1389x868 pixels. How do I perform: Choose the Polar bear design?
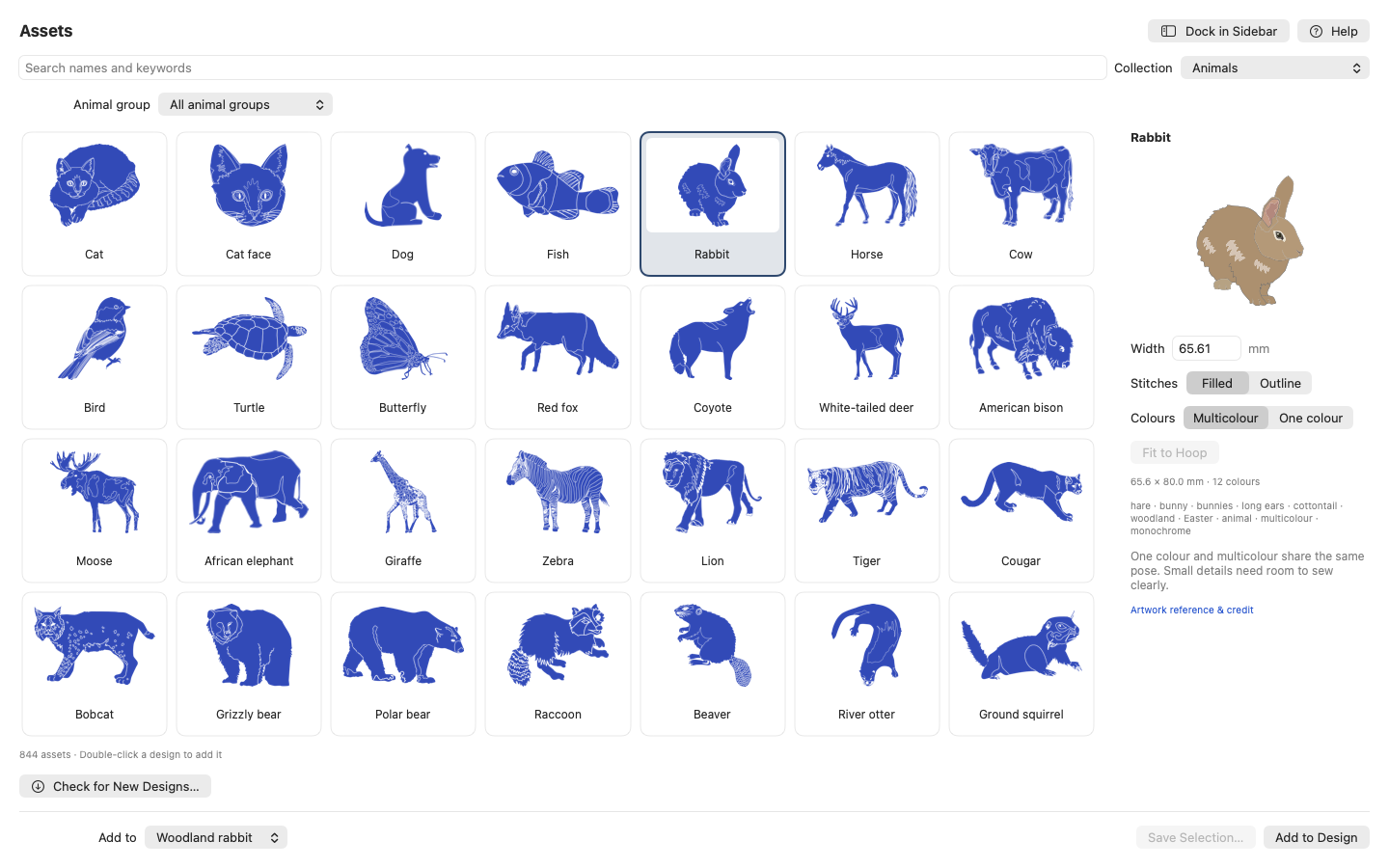click(x=403, y=664)
